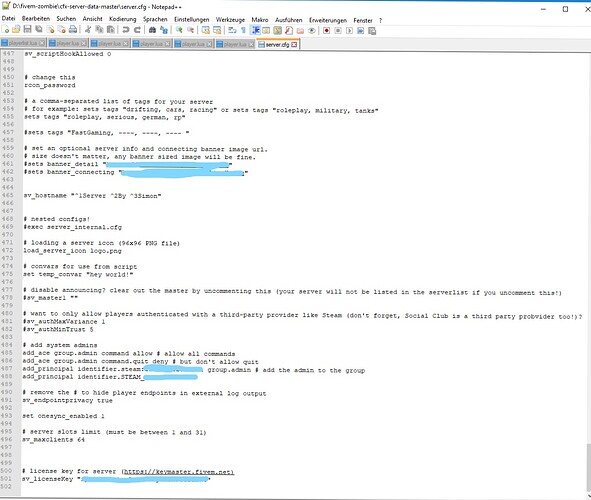Image resolution: width=591 pixels, height=500 pixels.
Task: Toggle synchronized vertical scrolling
Action: tap(206, 30)
